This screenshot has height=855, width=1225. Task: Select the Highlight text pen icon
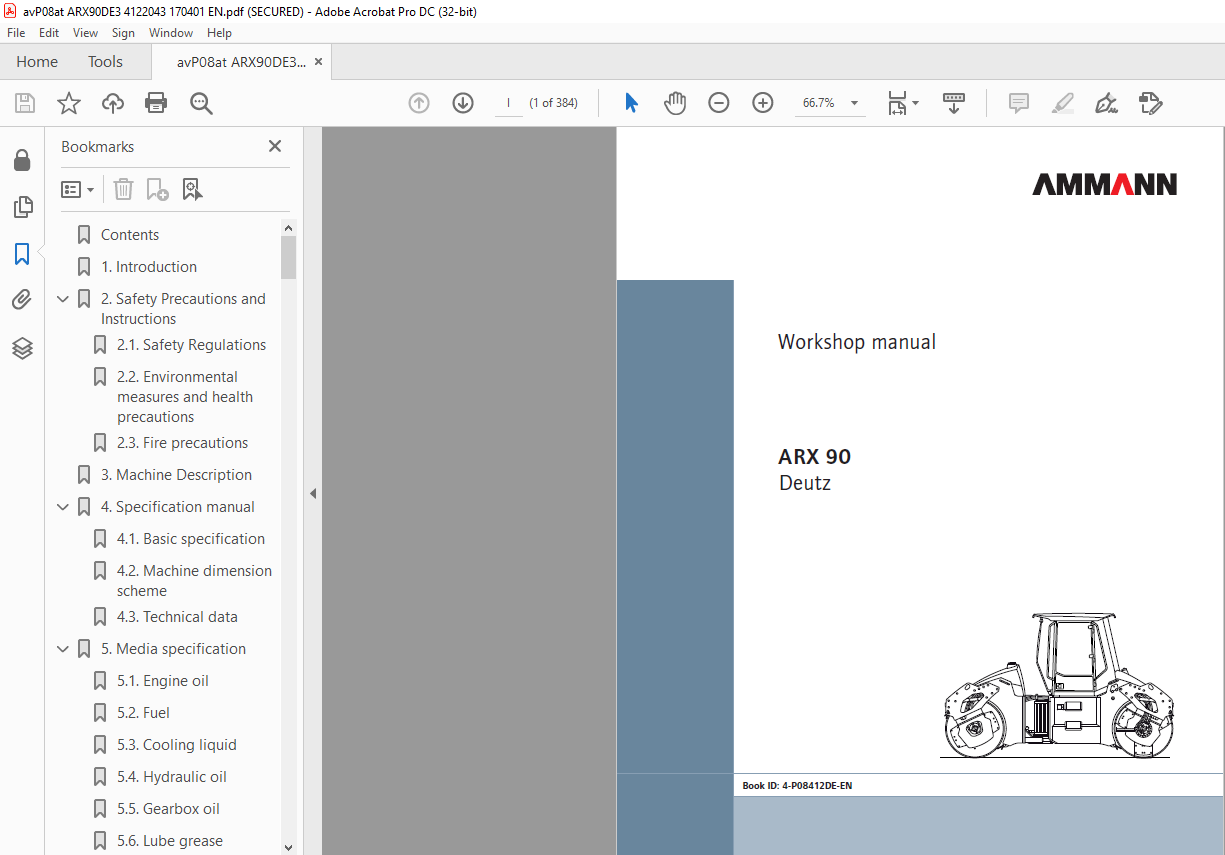(x=1063, y=103)
